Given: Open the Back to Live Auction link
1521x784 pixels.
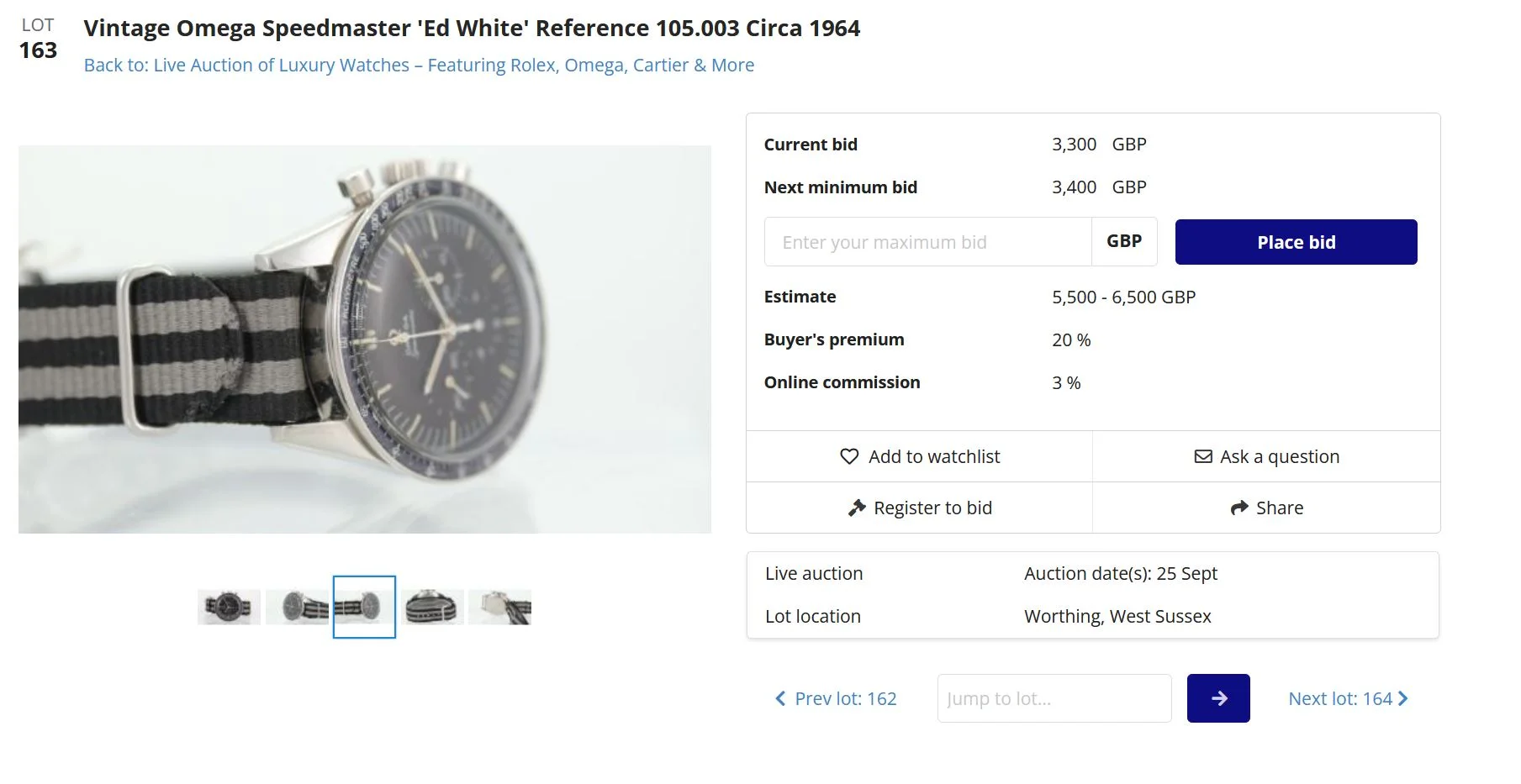Looking at the screenshot, I should coord(419,66).
